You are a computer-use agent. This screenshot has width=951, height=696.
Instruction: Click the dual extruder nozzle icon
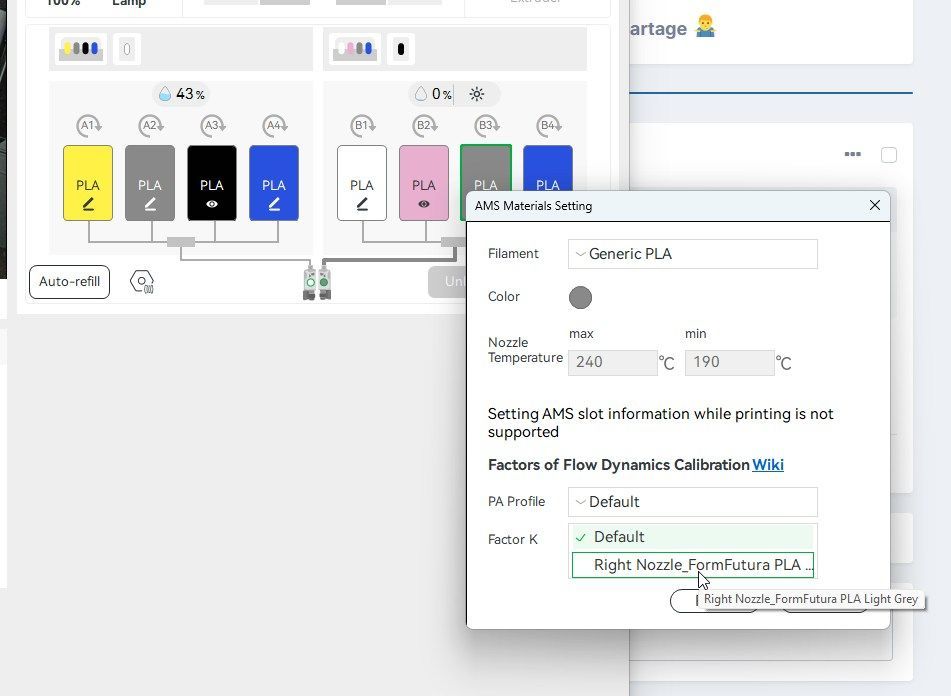click(317, 281)
